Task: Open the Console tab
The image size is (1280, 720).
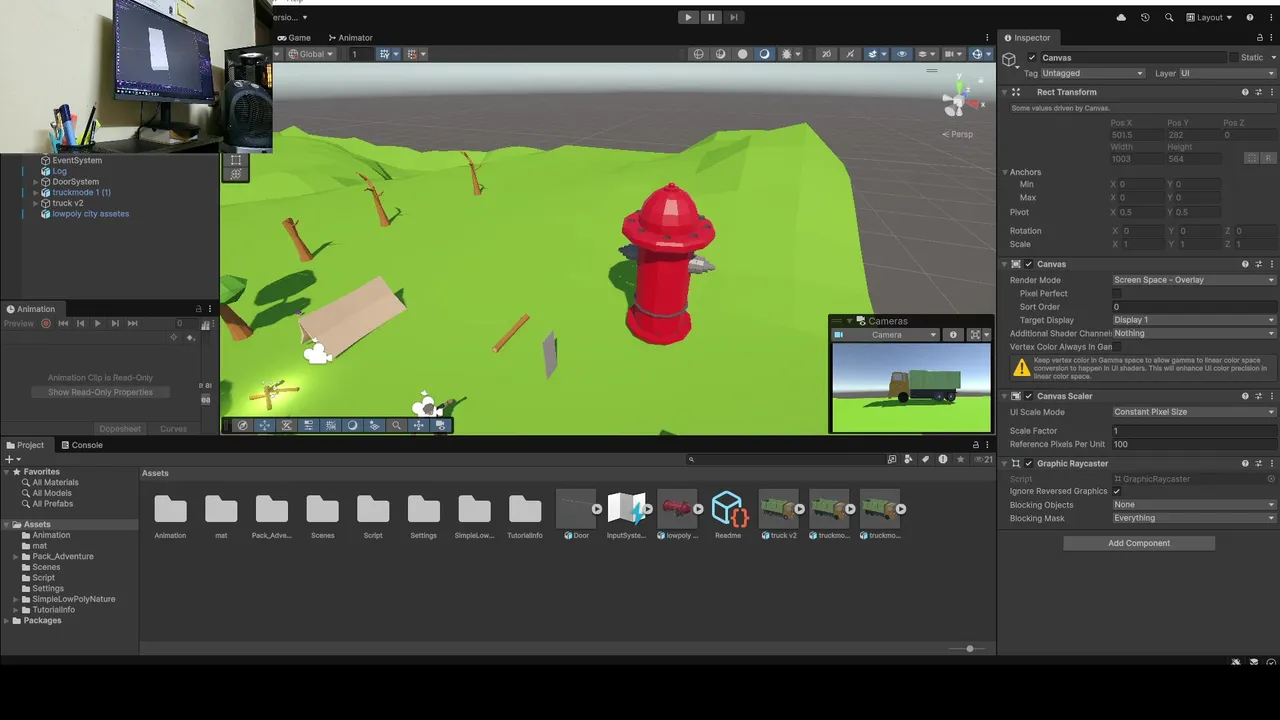Action: [81, 445]
